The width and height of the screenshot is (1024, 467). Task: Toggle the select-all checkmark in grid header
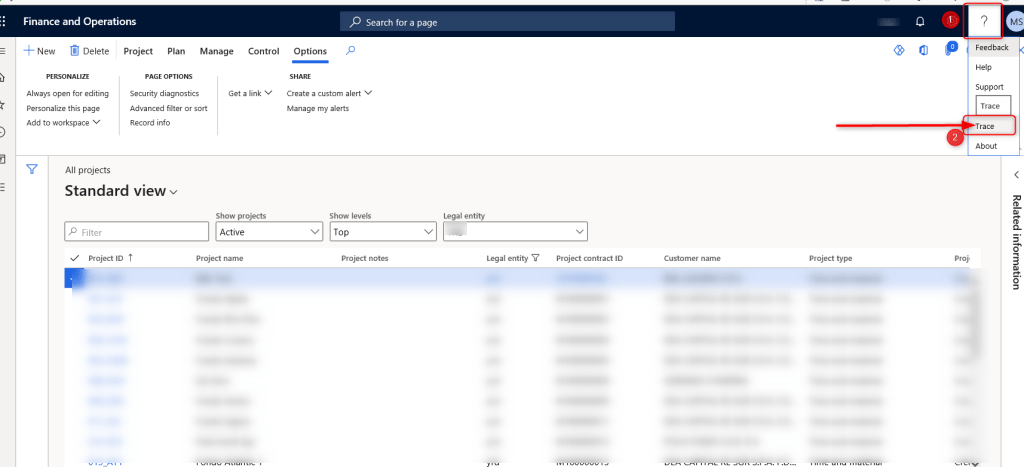click(74, 258)
